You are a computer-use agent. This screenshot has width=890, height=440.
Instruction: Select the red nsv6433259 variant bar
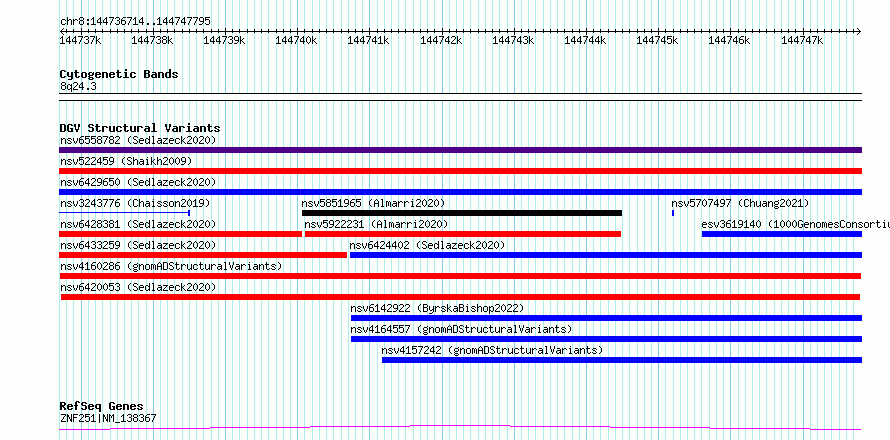(203, 255)
